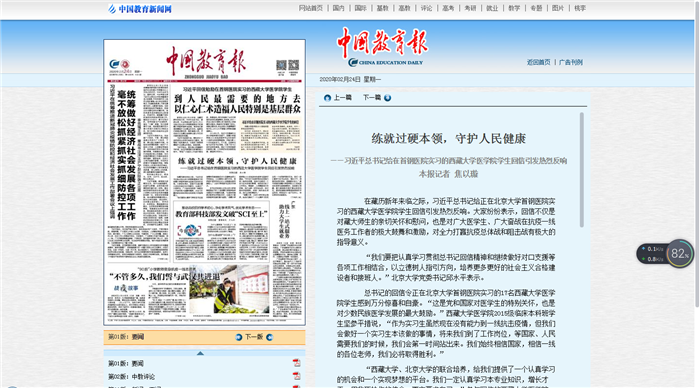The height and width of the screenshot is (388, 700).
Task: Download PDF of 第01版 要闻
Action: (296, 363)
